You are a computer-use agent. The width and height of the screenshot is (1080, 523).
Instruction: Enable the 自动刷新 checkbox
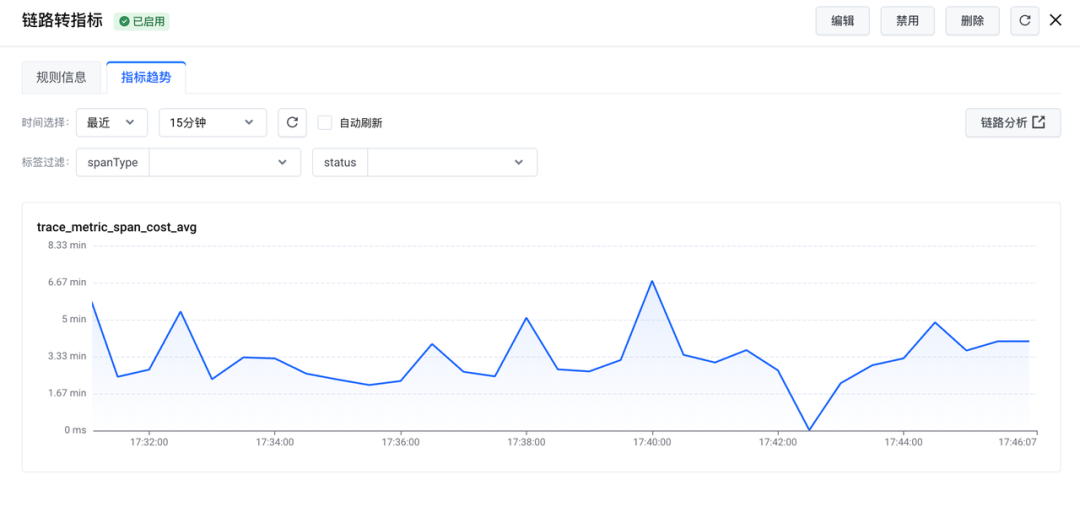click(325, 123)
